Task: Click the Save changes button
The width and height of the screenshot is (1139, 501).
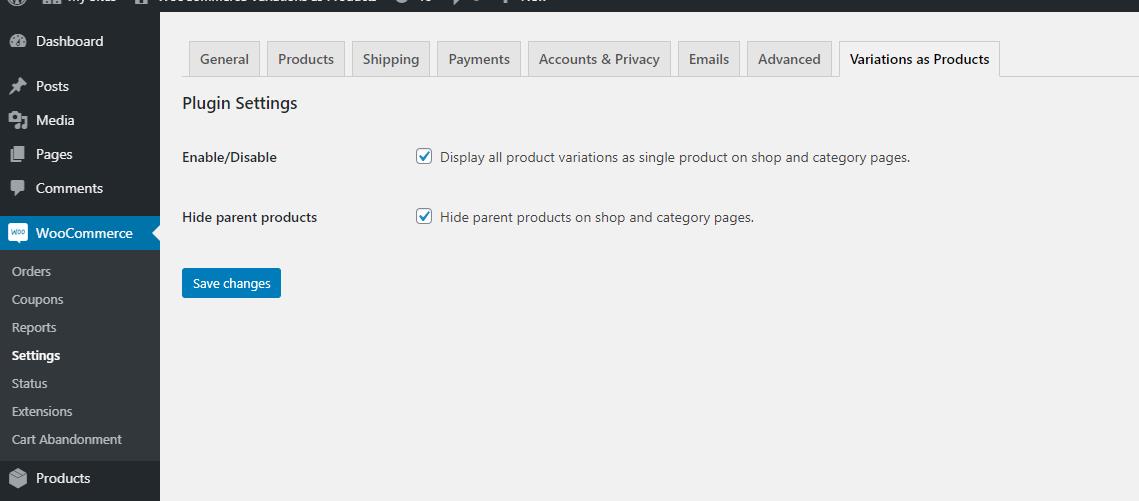Action: coord(231,283)
